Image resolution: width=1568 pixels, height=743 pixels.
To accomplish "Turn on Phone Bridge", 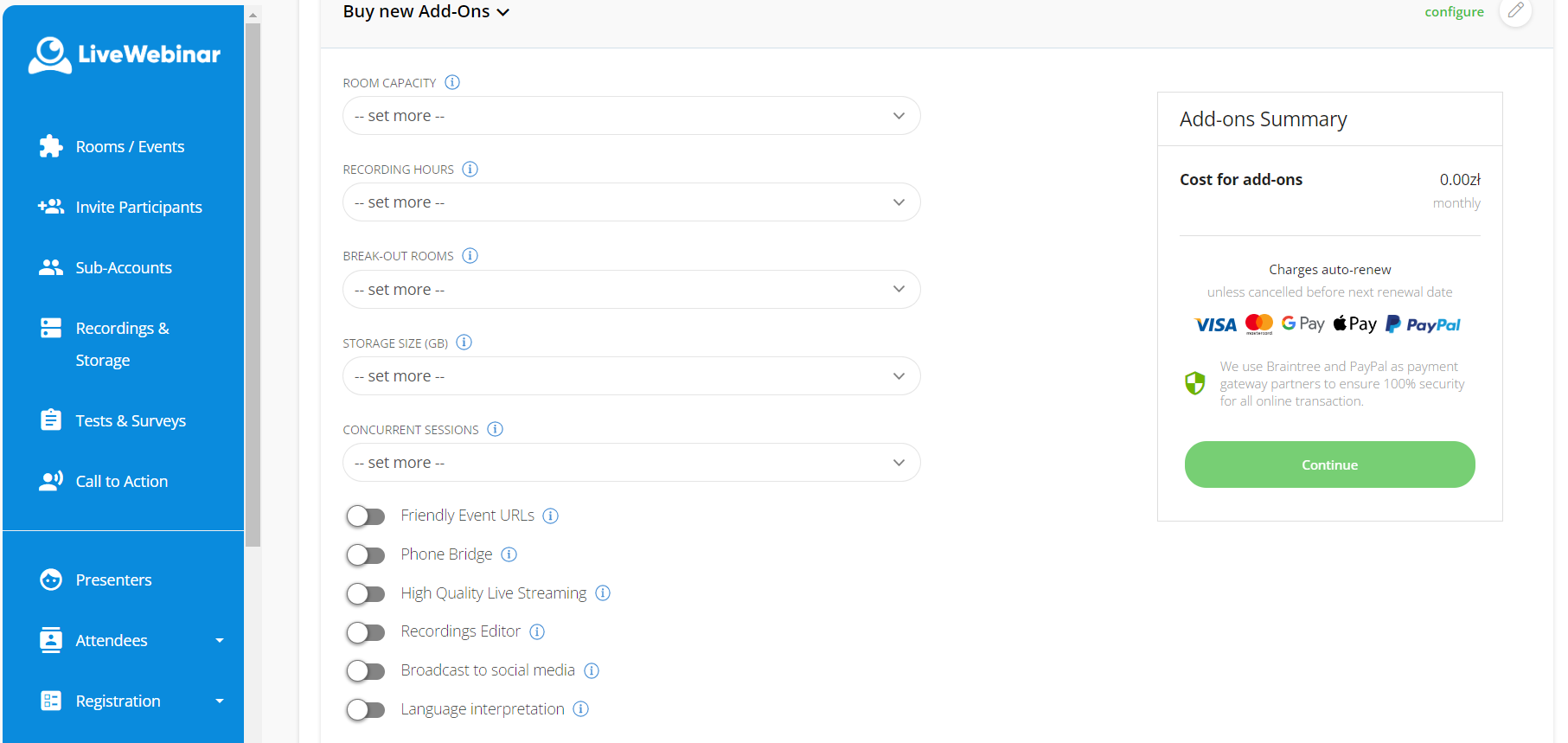I will click(x=366, y=554).
